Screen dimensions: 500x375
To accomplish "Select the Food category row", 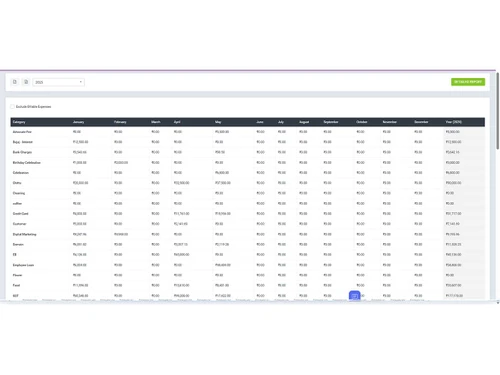I will tap(248, 285).
